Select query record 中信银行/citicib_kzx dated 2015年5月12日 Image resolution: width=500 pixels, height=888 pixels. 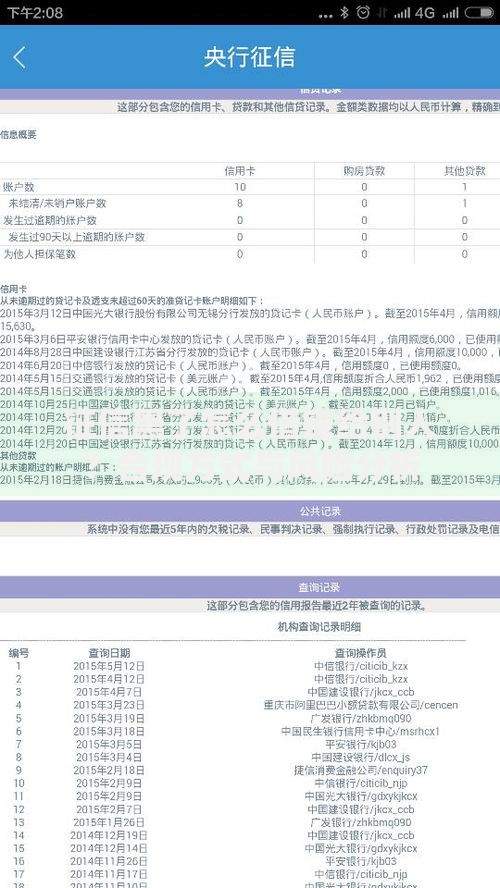click(250, 666)
